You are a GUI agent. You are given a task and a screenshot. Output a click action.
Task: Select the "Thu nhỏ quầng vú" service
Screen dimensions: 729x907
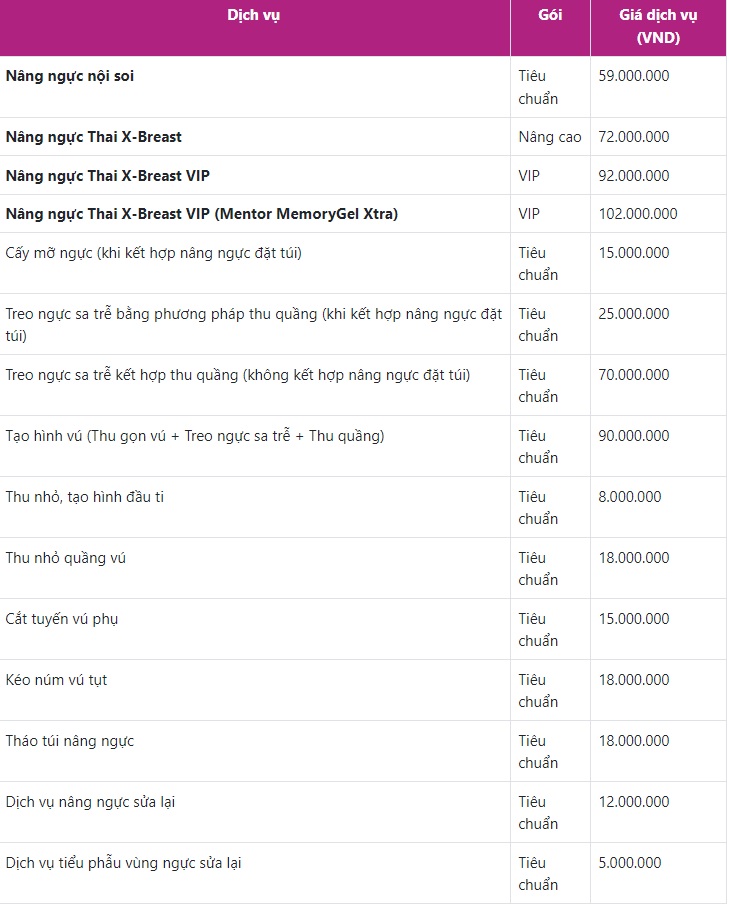pos(66,558)
